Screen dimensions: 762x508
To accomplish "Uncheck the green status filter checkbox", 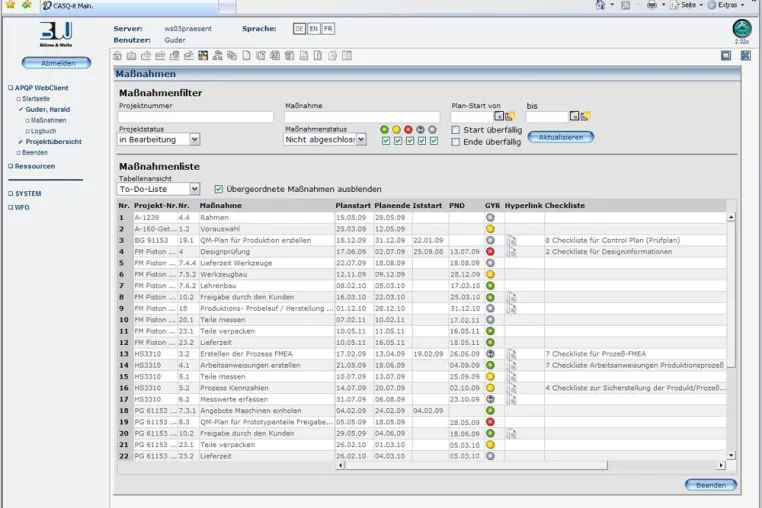I will pos(386,141).
